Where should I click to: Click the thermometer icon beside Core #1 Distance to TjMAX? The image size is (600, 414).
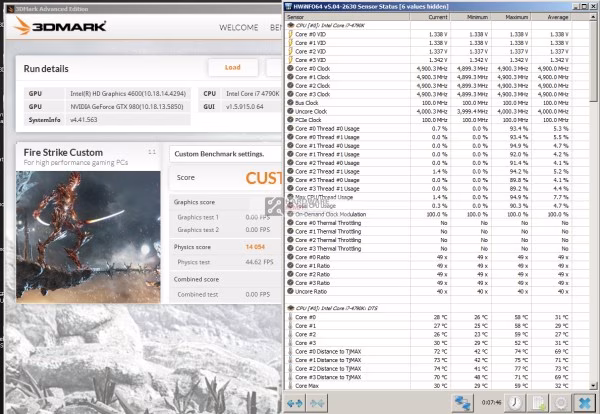[290, 360]
